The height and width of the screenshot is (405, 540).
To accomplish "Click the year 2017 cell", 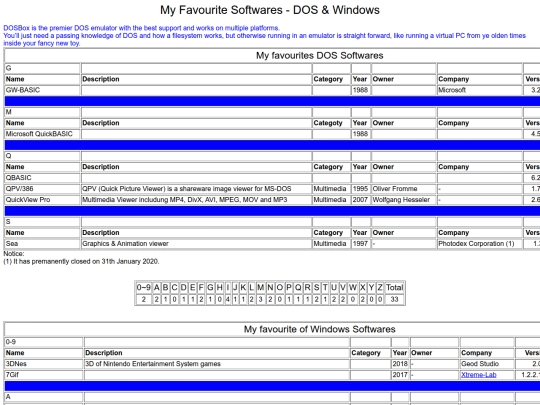I will [x=400, y=375].
